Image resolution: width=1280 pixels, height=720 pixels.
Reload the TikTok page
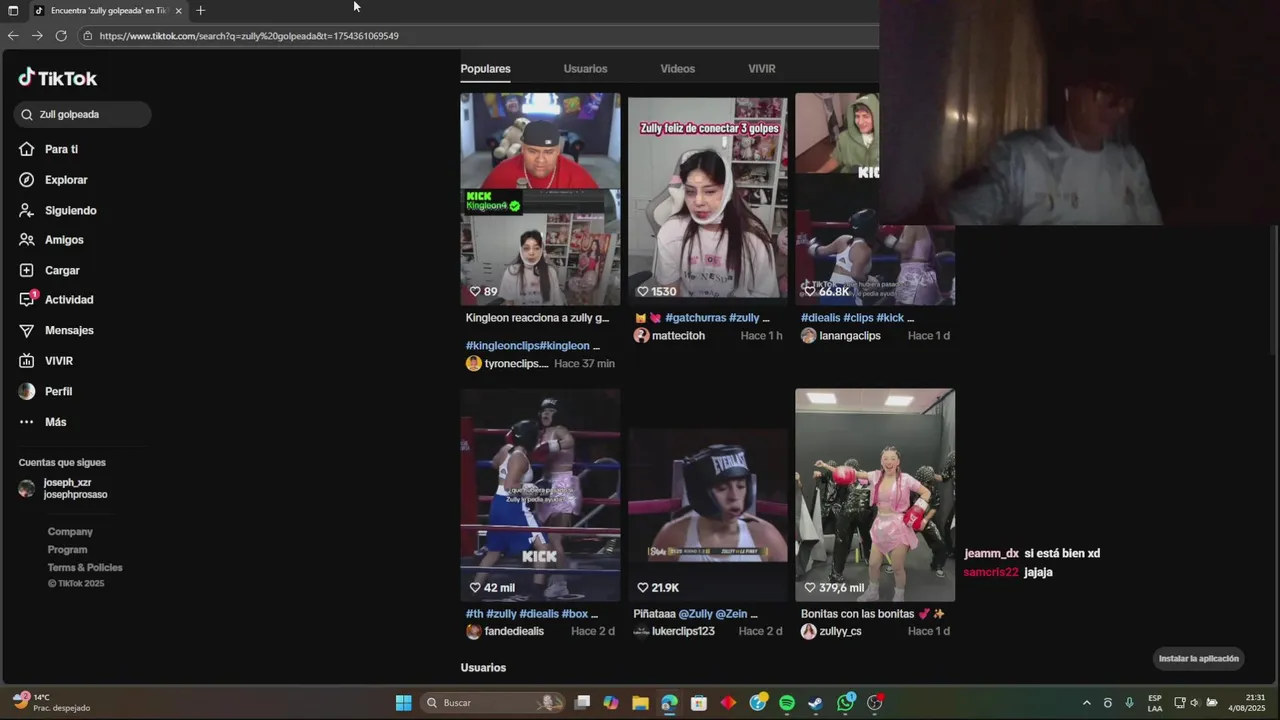tap(61, 36)
